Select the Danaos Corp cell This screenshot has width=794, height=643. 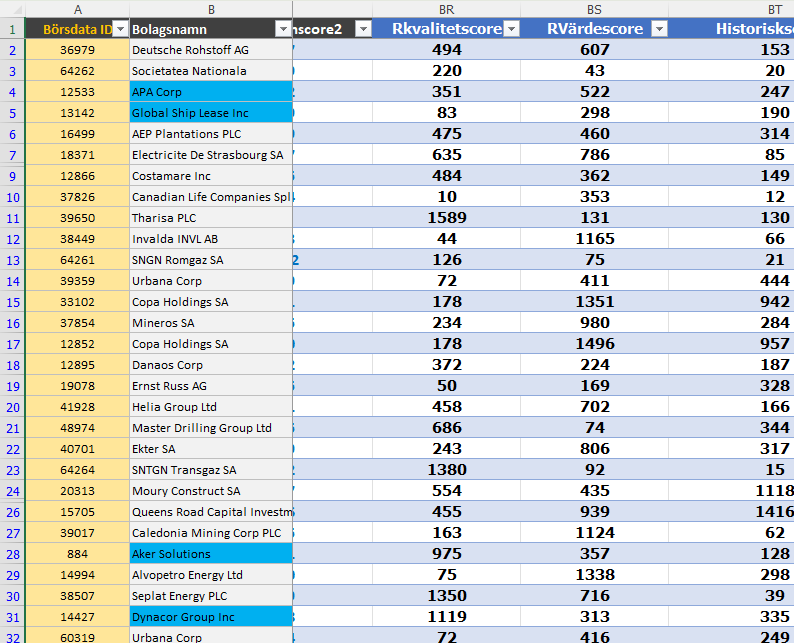tap(211, 365)
